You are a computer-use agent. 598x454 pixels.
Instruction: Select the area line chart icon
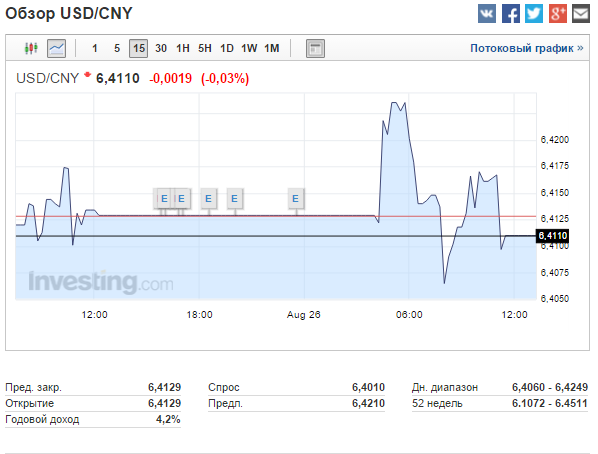click(x=56, y=48)
